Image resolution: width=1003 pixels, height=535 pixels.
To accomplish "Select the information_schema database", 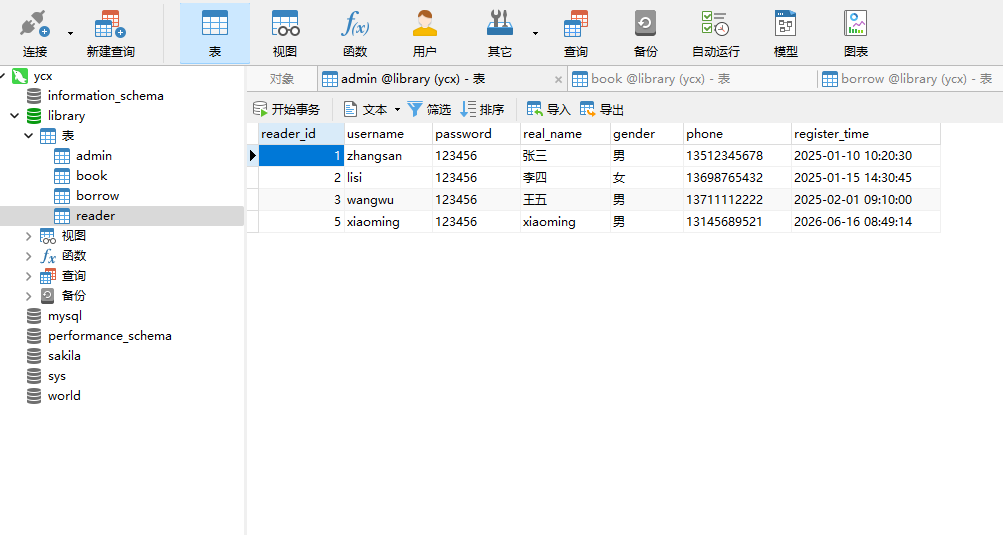I will tap(106, 96).
